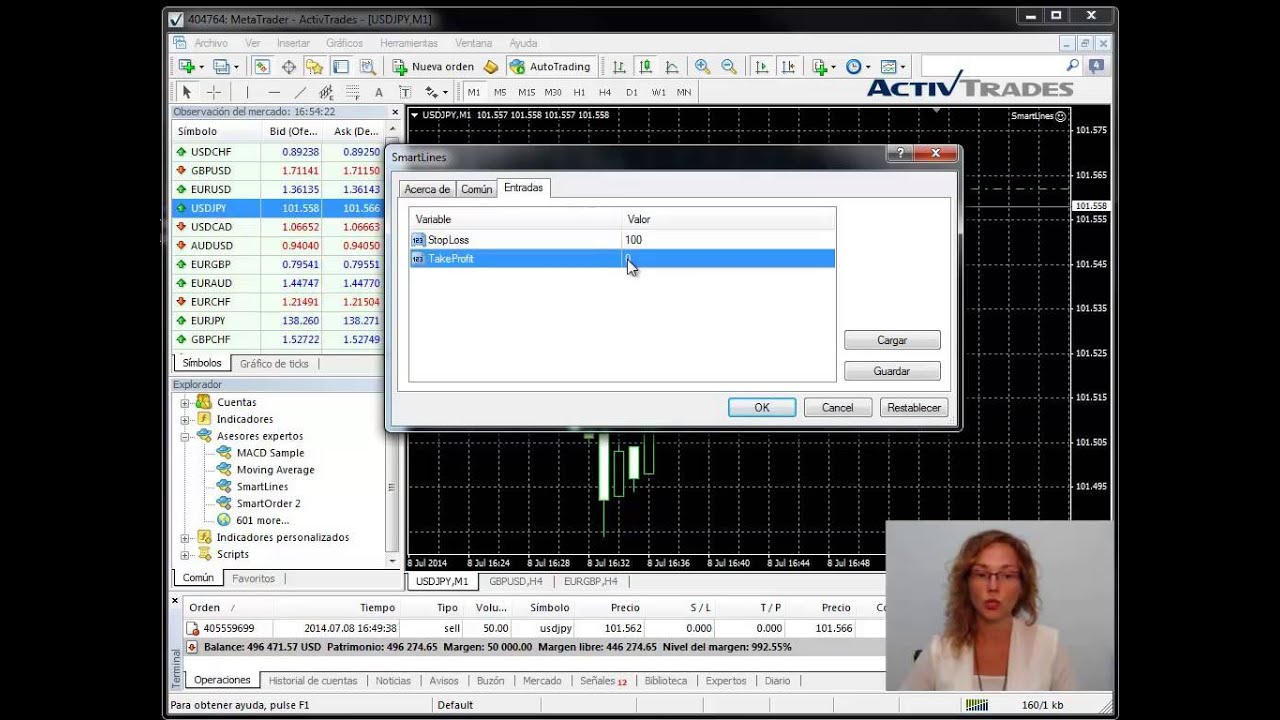1280x720 pixels.
Task: Draw a vertical line
Action: (x=247, y=92)
